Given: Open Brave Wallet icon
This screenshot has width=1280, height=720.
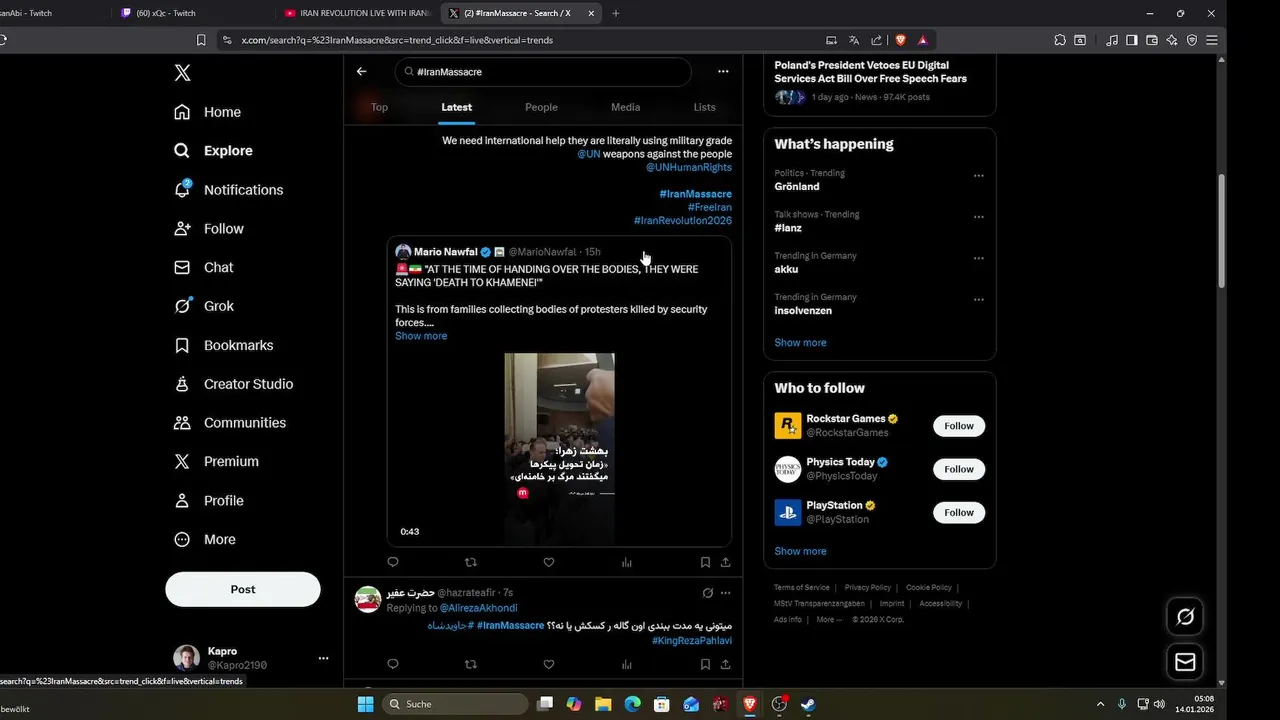Looking at the screenshot, I should 1151,40.
